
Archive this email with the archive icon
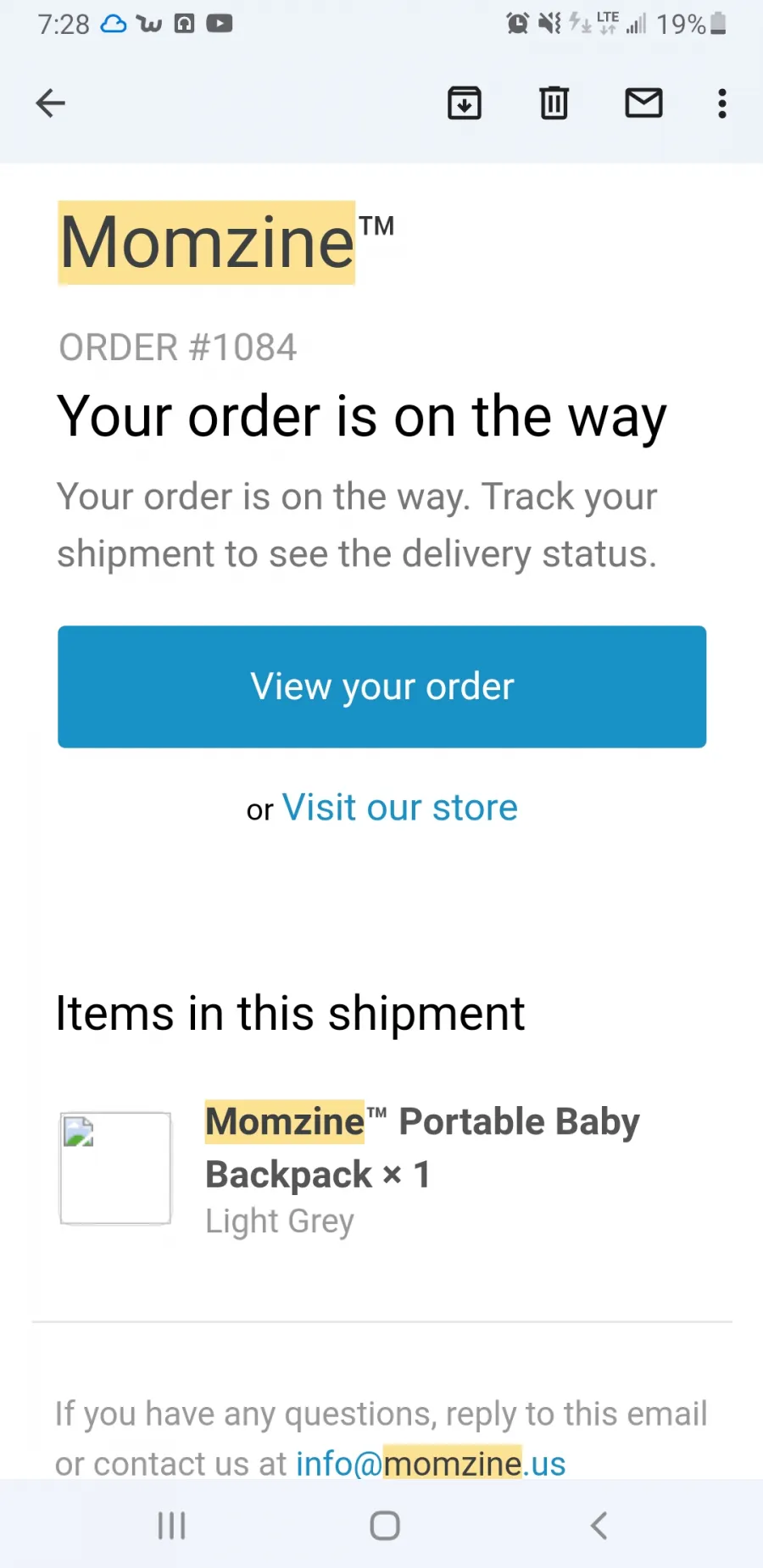point(465,103)
